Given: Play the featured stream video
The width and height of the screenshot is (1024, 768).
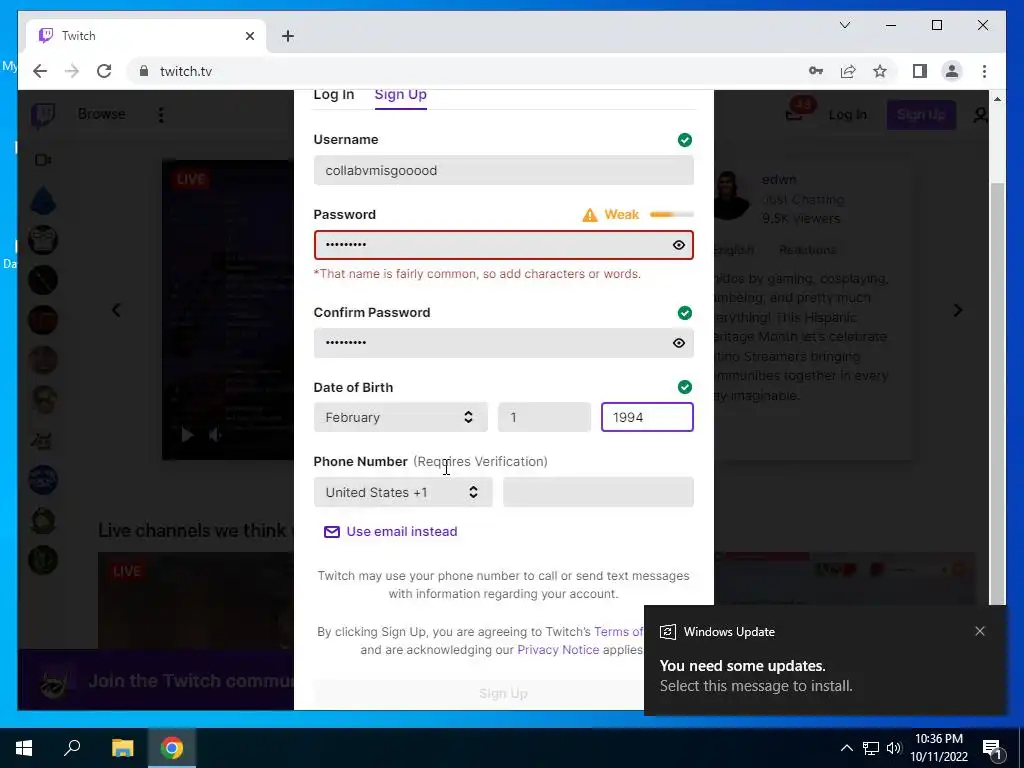Looking at the screenshot, I should click(x=187, y=434).
